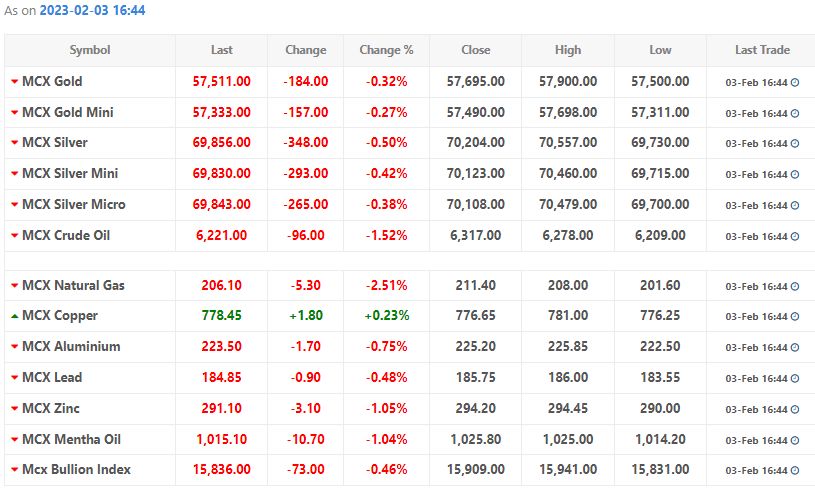Click the clock icon in MCX Gold Mini row
This screenshot has width=815, height=490.
(x=795, y=114)
